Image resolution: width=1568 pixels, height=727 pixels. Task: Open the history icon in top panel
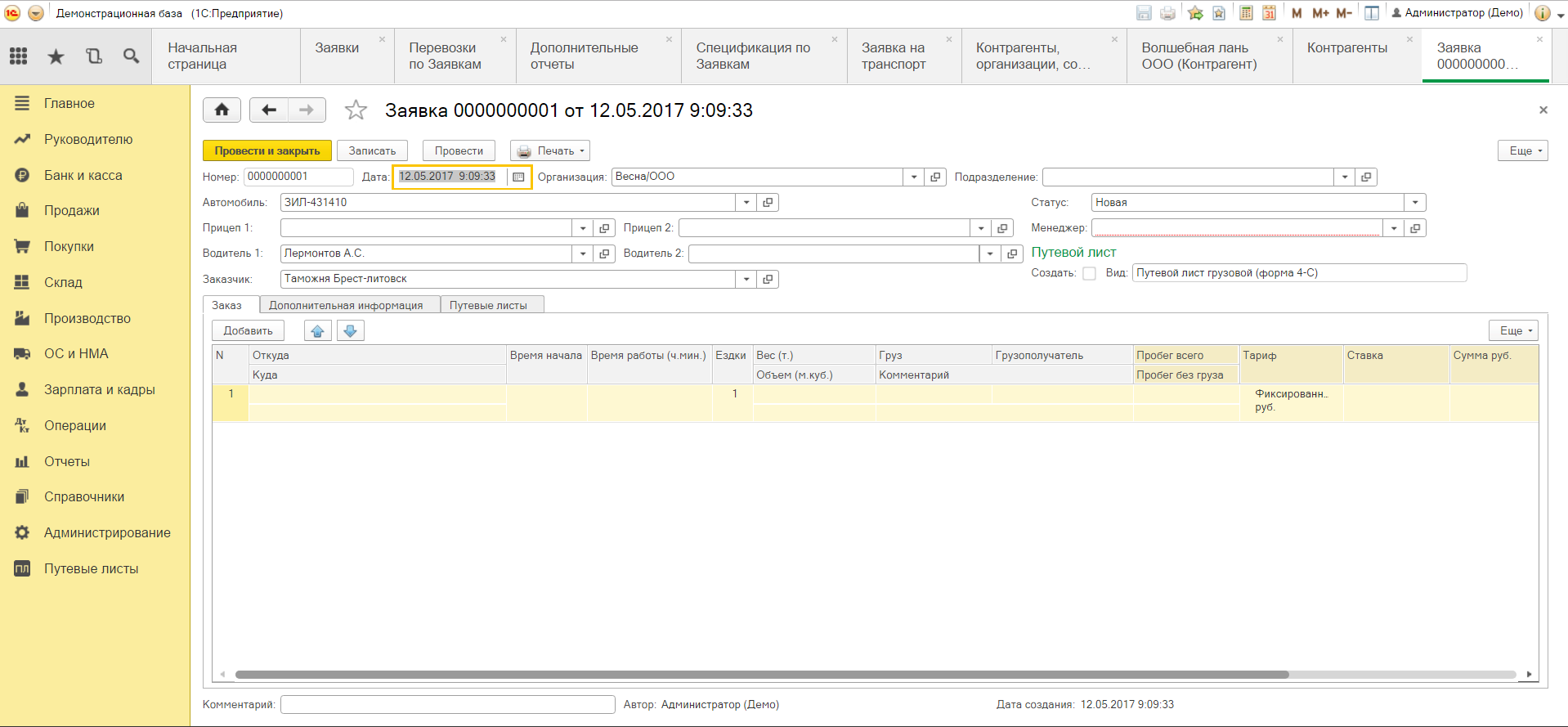click(94, 56)
